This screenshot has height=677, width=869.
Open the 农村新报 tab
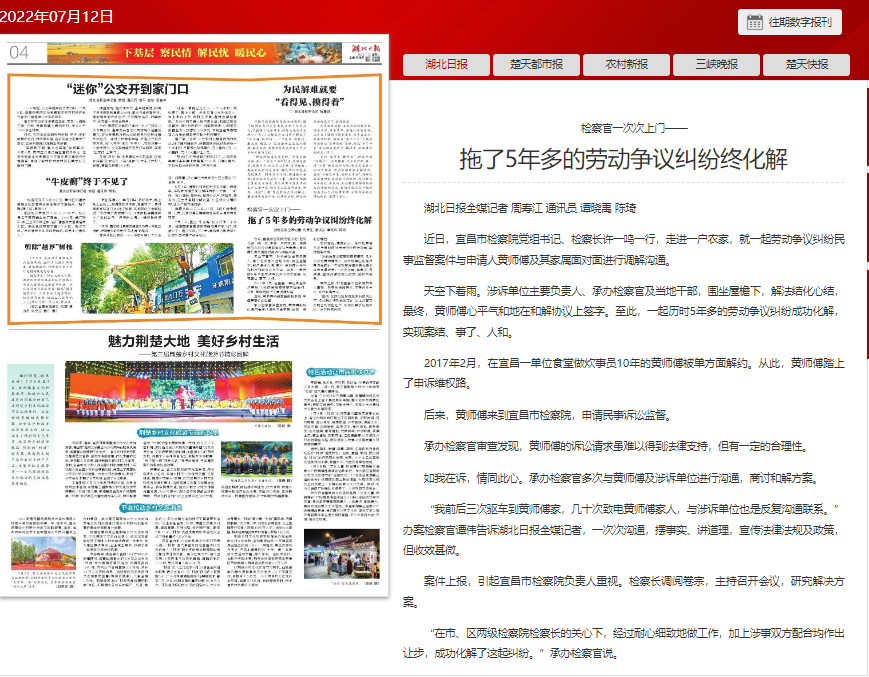(626, 64)
